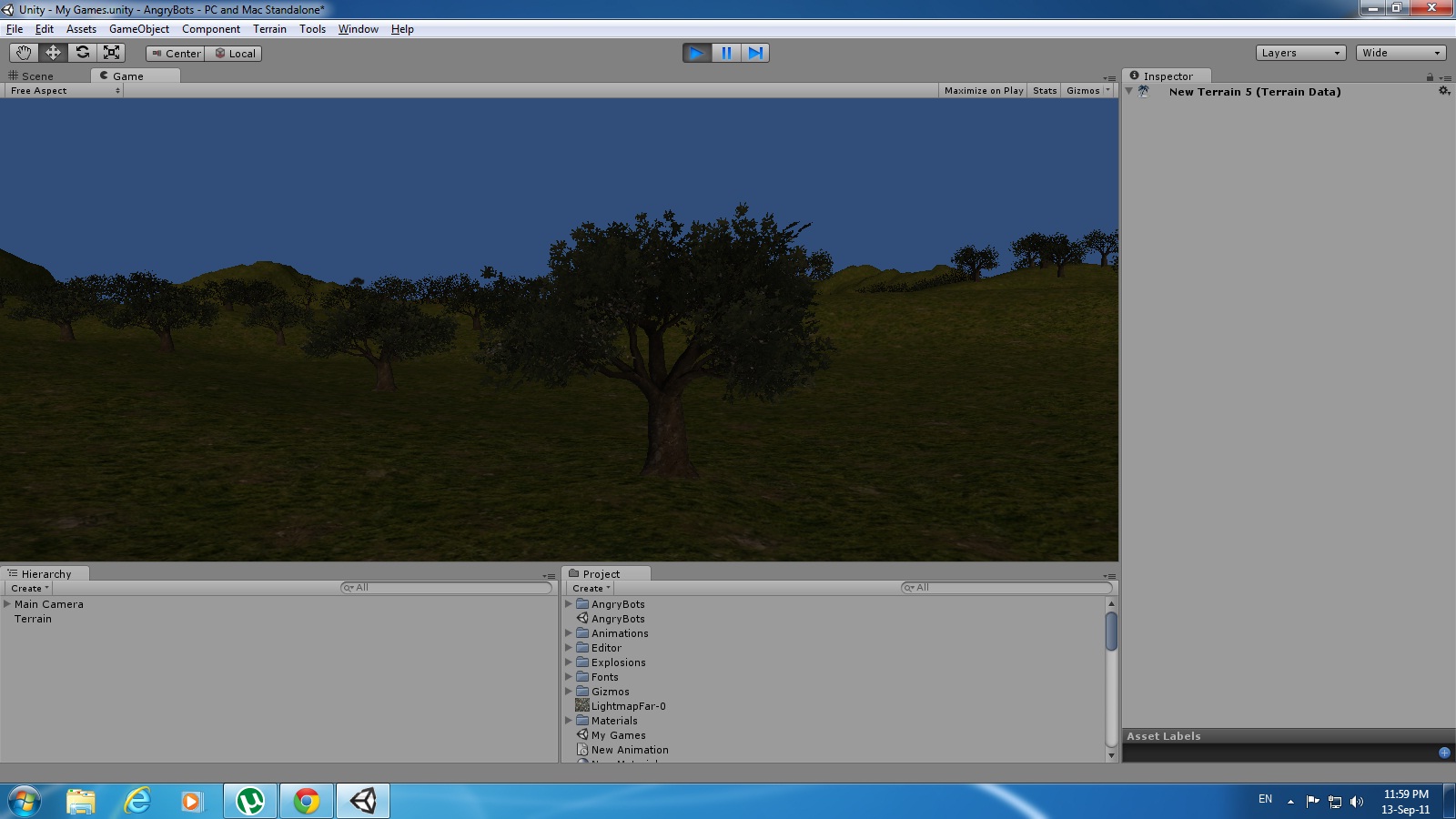This screenshot has width=1456, height=819.
Task: Open Gizmos dropdown arrow
Action: click(x=1107, y=90)
